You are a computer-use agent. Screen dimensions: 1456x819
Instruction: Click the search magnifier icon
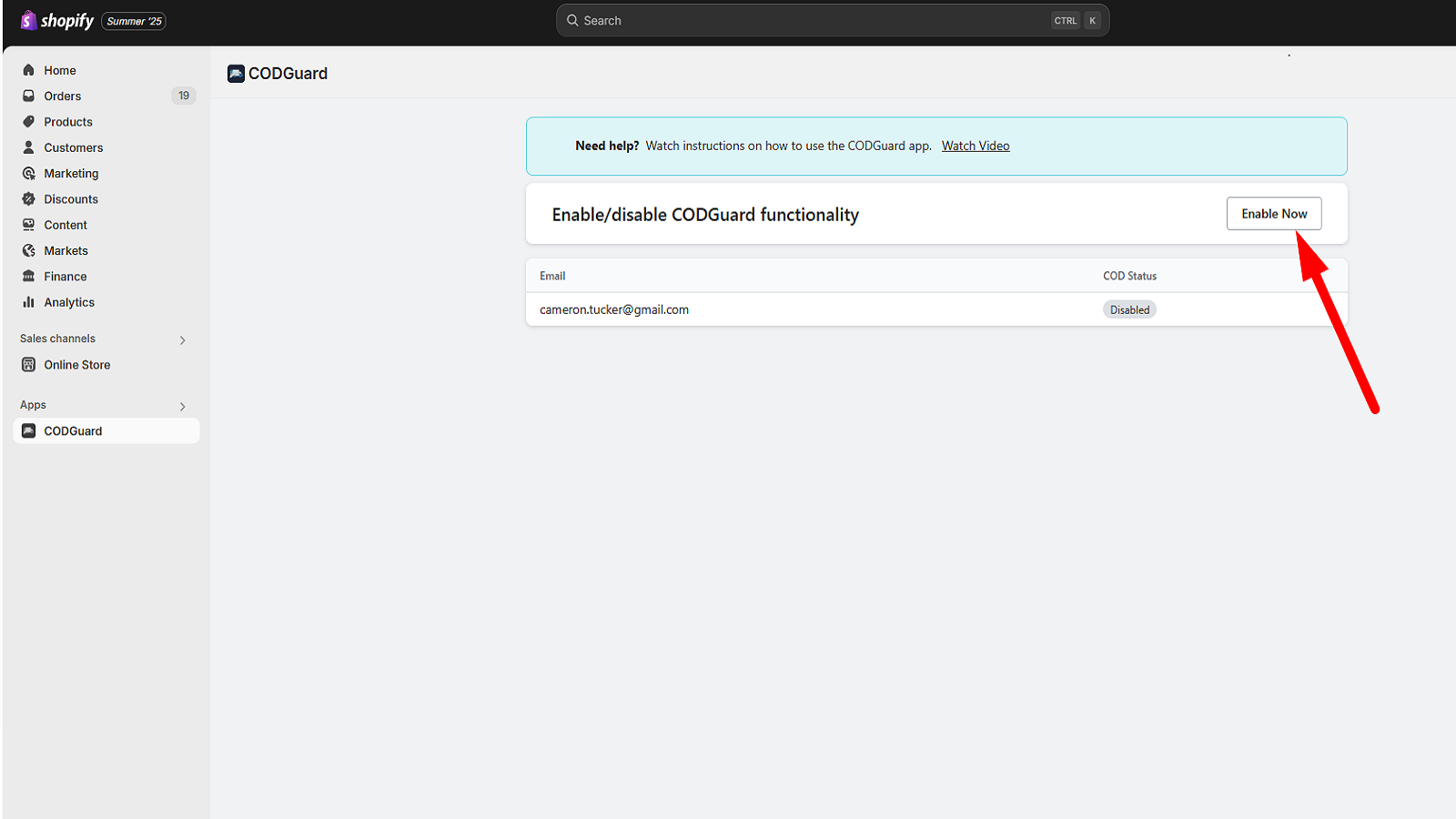click(x=572, y=20)
